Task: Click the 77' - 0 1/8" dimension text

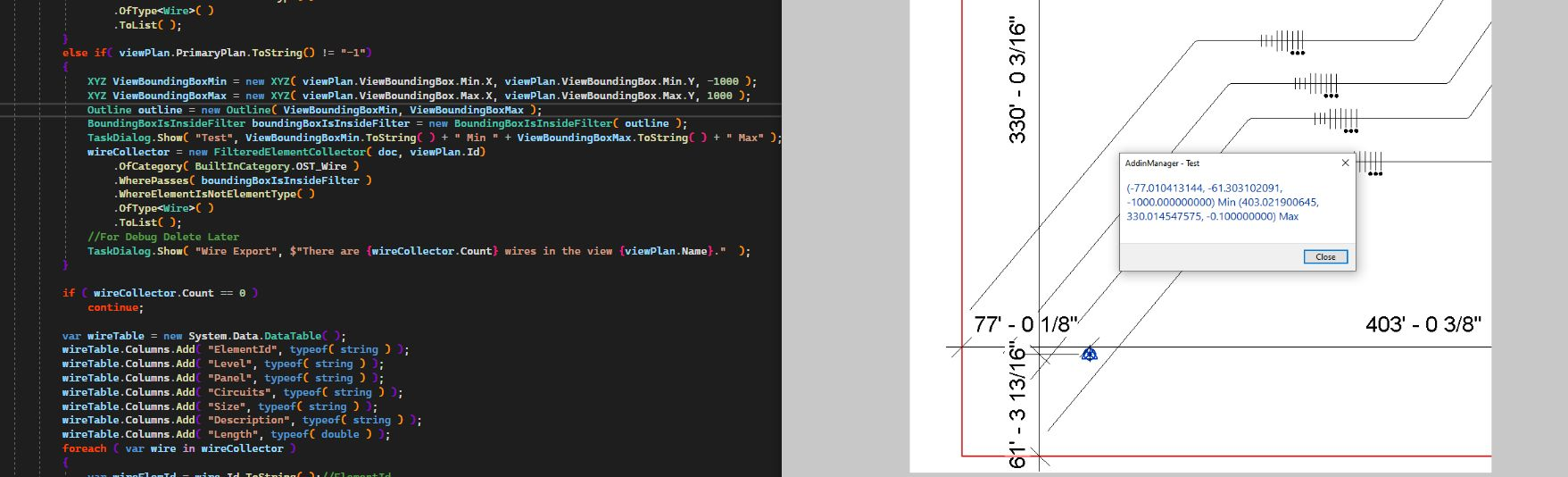Action: coord(1025,324)
